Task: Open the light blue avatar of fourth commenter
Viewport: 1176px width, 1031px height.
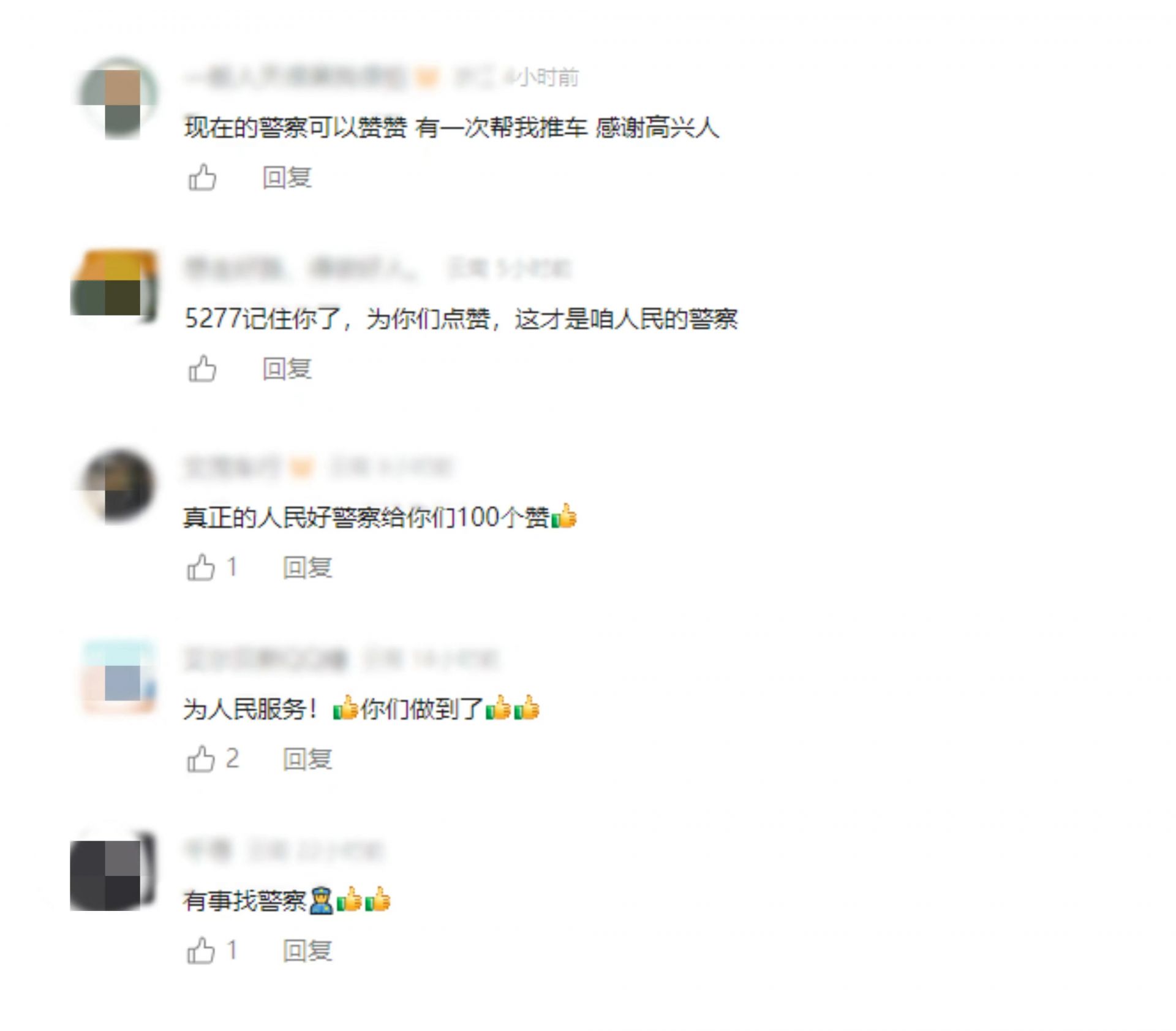Action: [x=118, y=676]
